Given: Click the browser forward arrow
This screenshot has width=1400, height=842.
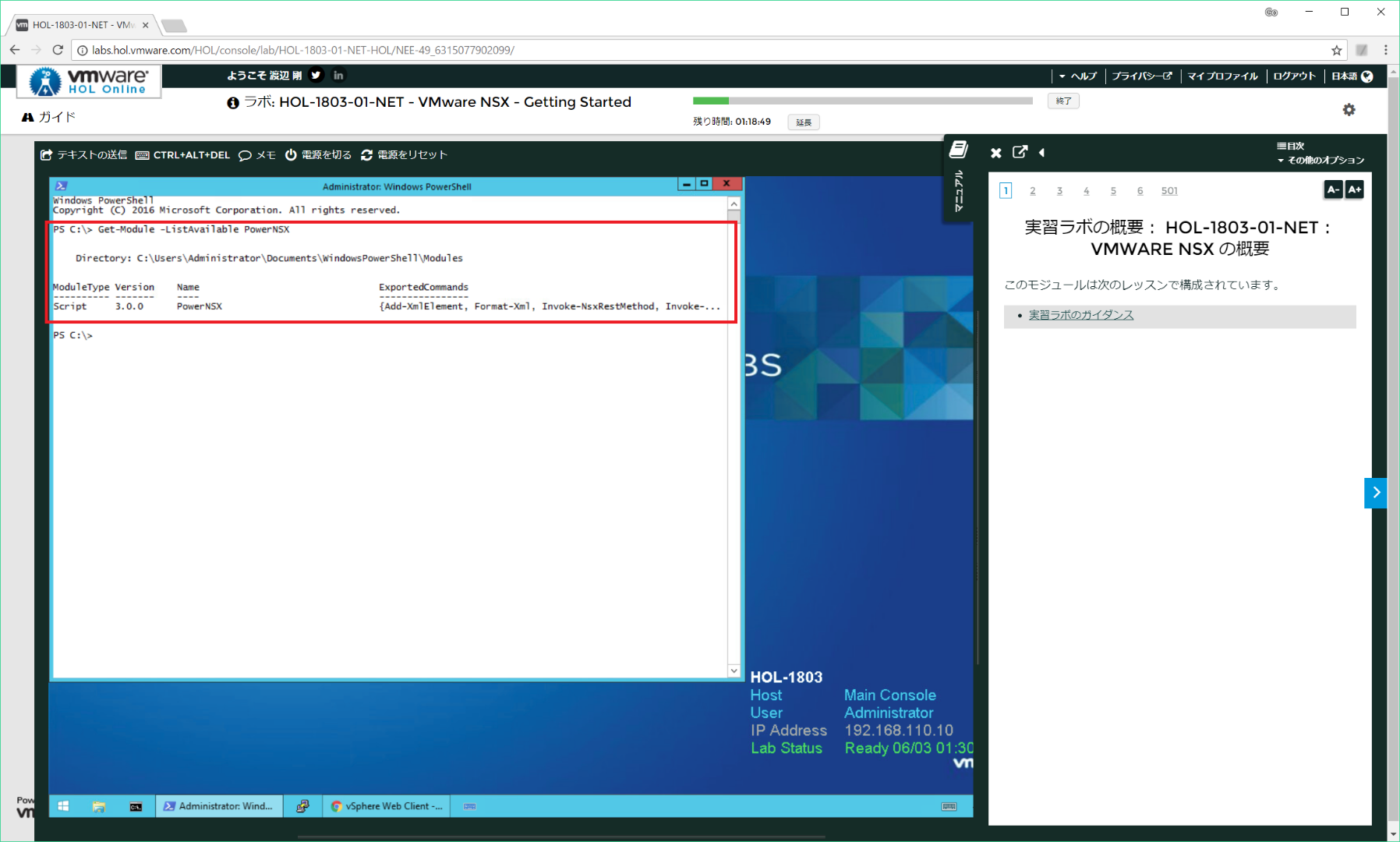Looking at the screenshot, I should pos(36,50).
